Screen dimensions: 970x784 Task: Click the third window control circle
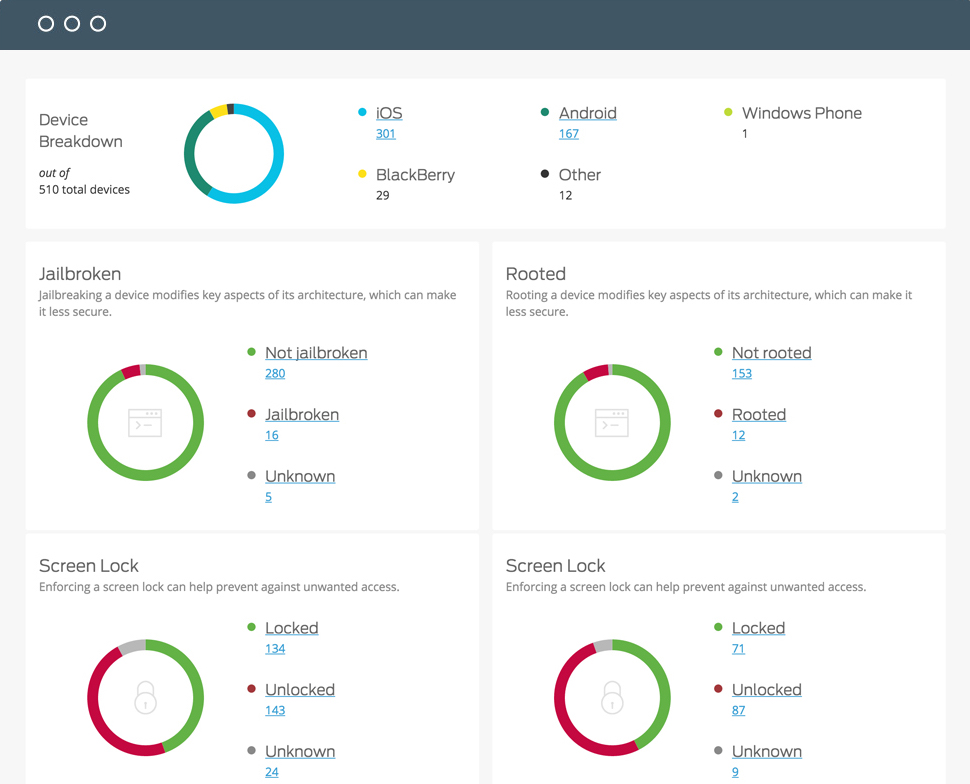click(x=98, y=24)
